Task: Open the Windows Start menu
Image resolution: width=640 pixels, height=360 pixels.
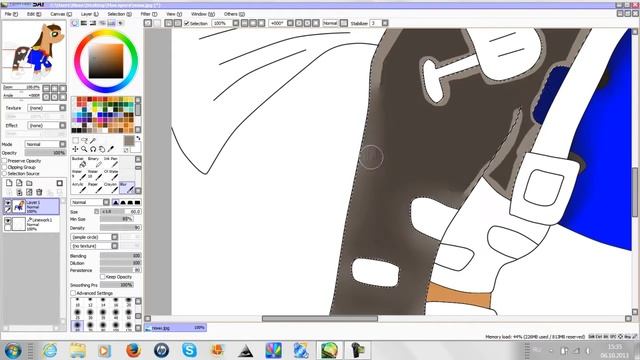Action: [13, 350]
